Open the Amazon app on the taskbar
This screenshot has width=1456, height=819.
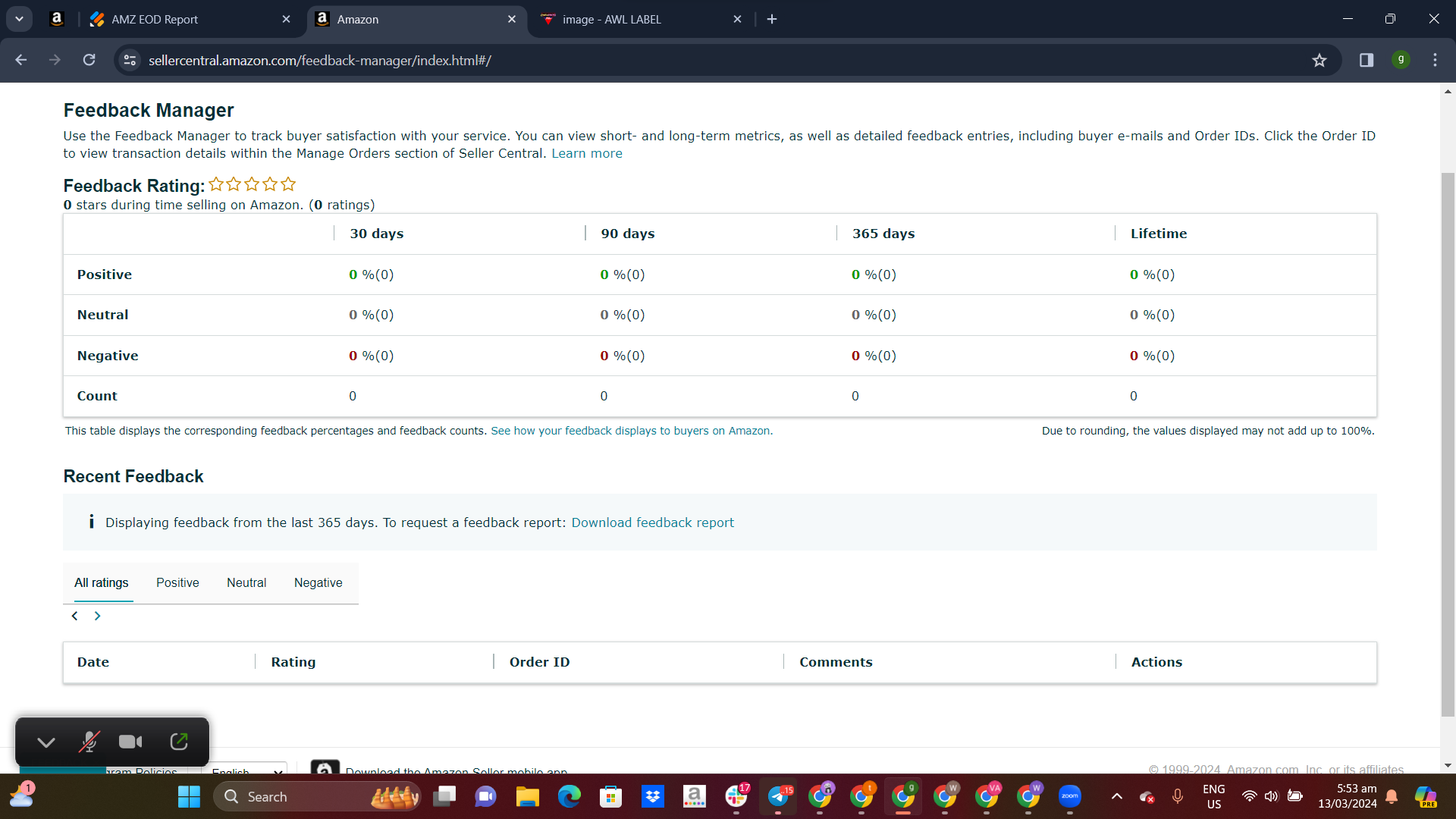(x=694, y=796)
